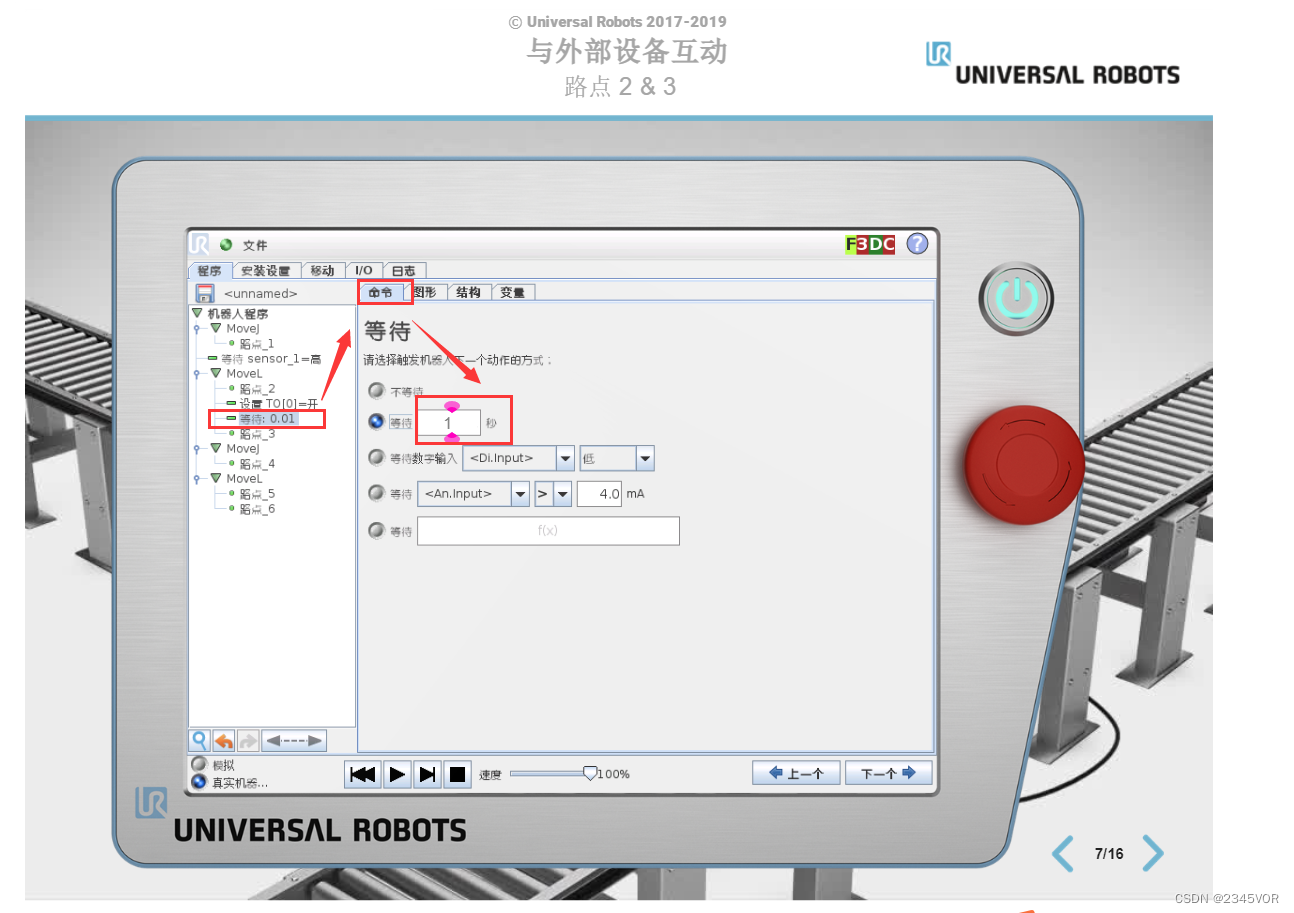The image size is (1294, 913).
Task: Play the robot program
Action: click(x=397, y=773)
